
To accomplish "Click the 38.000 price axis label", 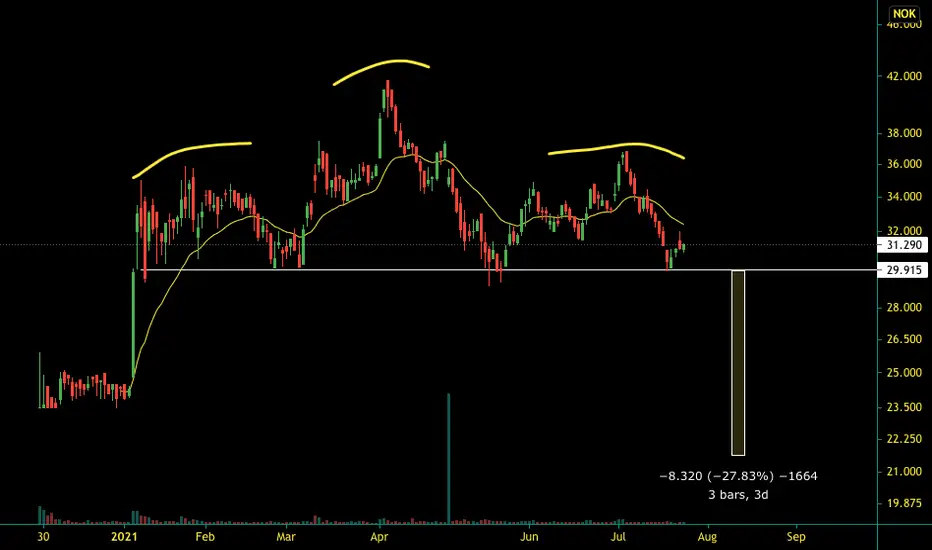I will [x=904, y=133].
